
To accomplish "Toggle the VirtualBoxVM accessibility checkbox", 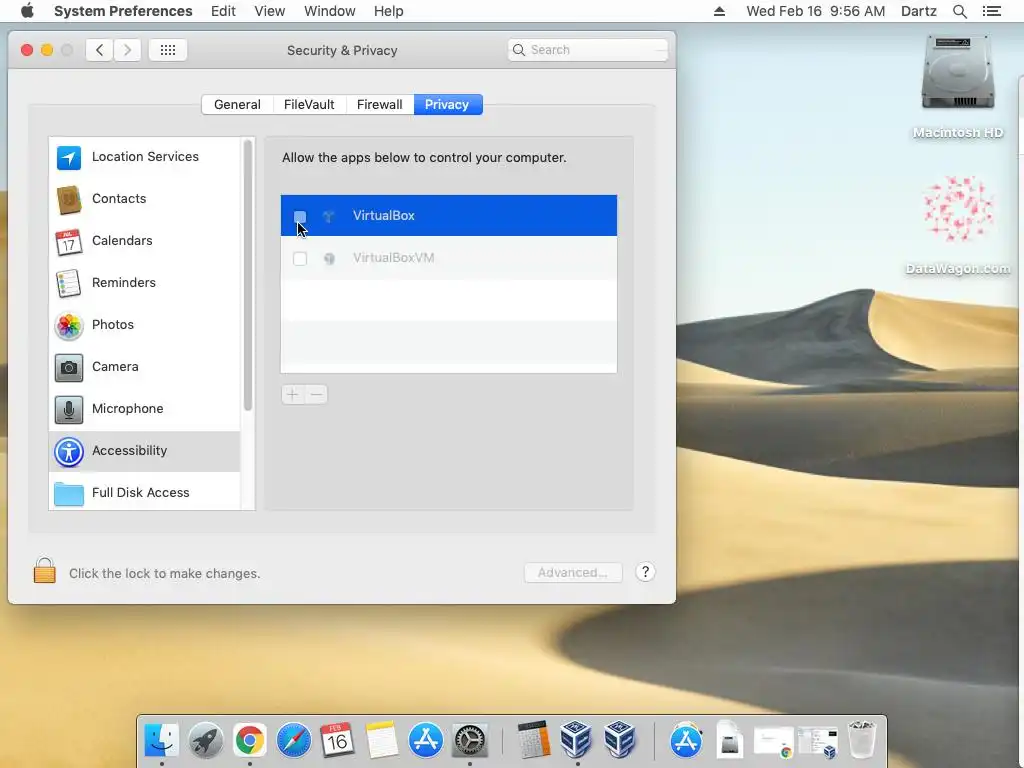I will (x=300, y=259).
